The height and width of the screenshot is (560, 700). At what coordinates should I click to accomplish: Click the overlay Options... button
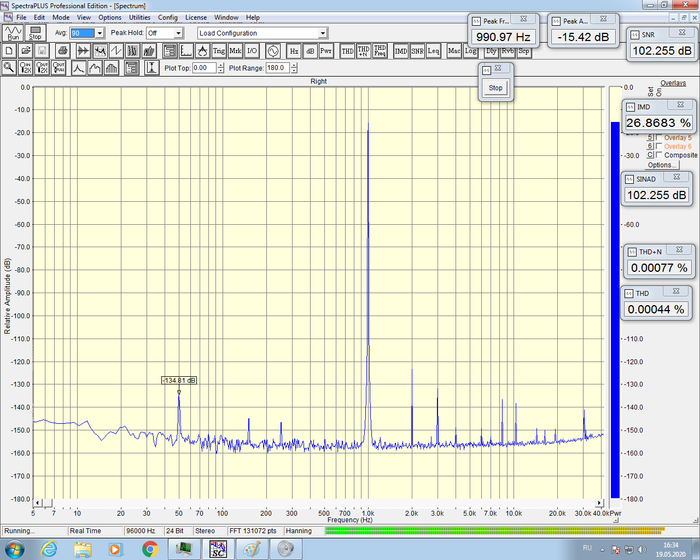pos(661,165)
